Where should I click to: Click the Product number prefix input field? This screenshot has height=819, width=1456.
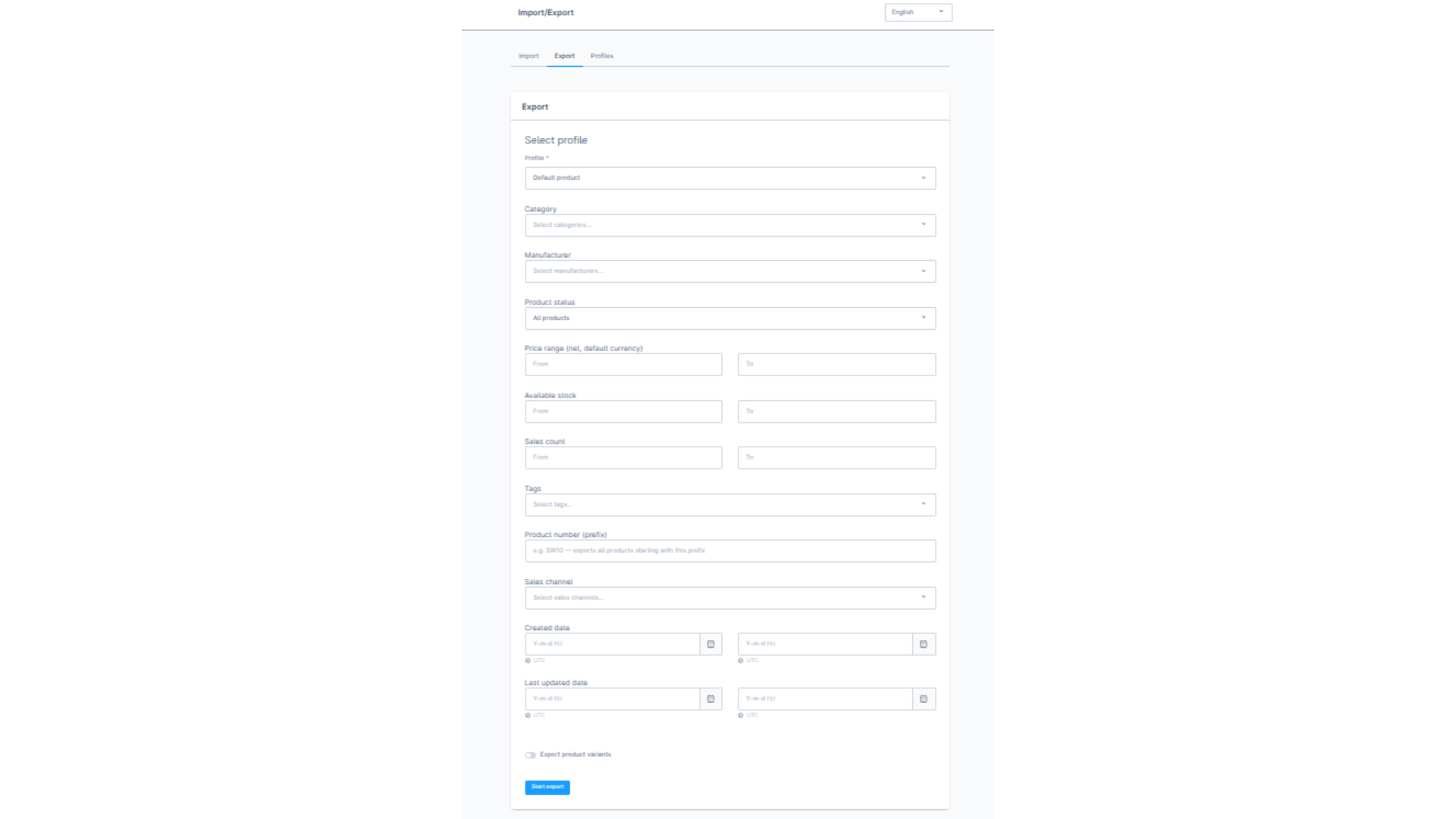pyautogui.click(x=730, y=551)
